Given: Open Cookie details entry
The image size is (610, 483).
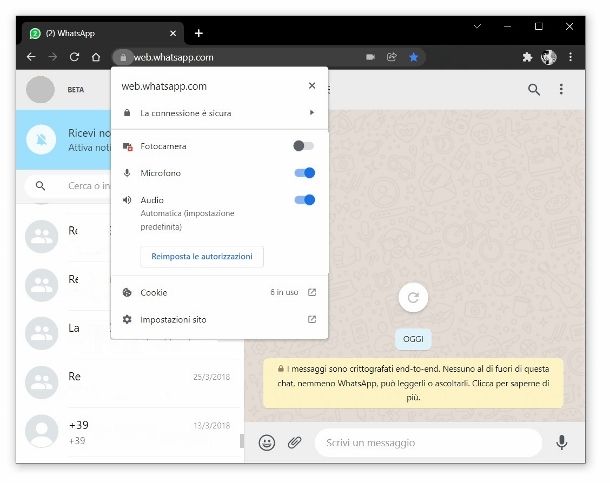Looking at the screenshot, I should [x=219, y=292].
